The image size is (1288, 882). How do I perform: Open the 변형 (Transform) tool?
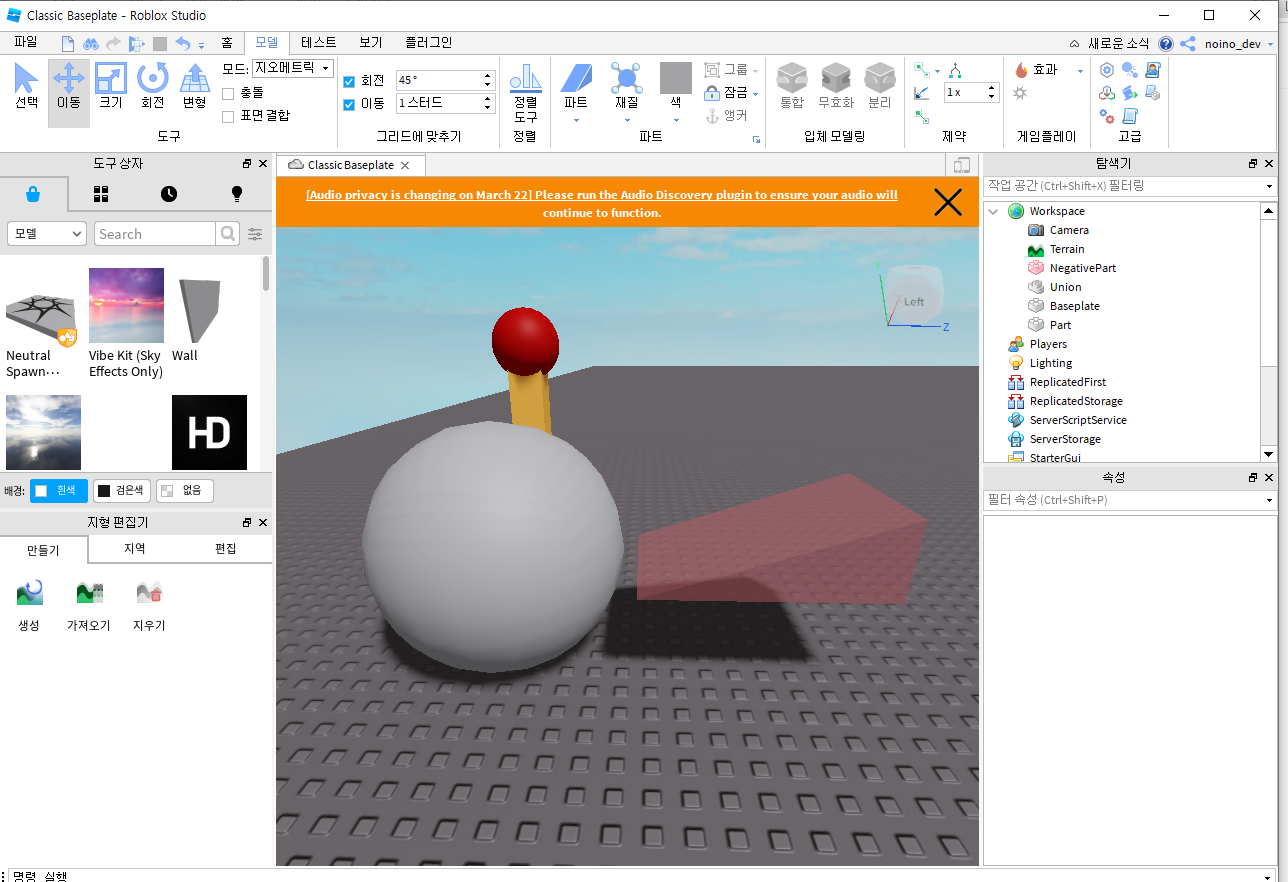click(x=194, y=87)
